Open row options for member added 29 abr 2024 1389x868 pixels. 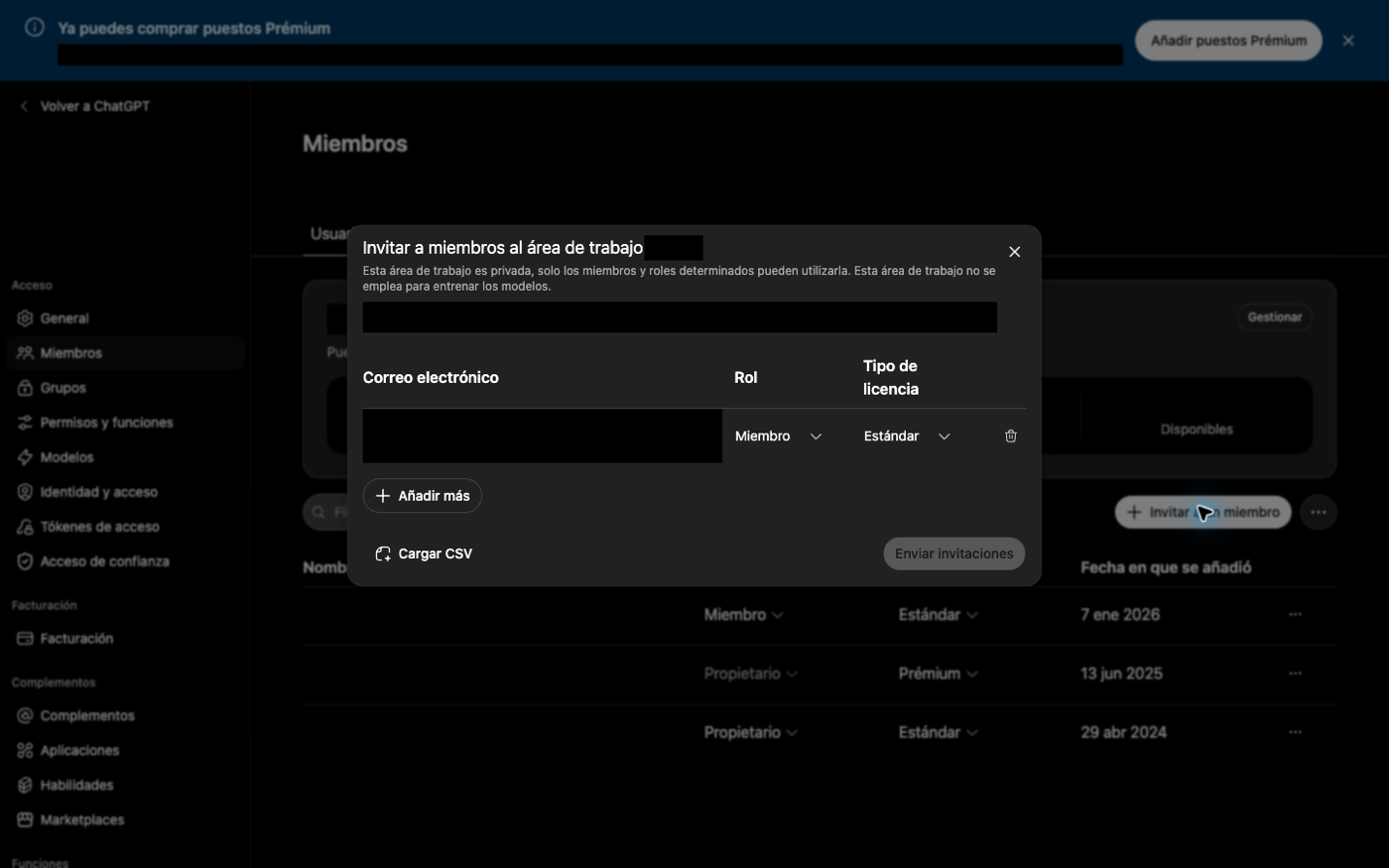[x=1295, y=732]
